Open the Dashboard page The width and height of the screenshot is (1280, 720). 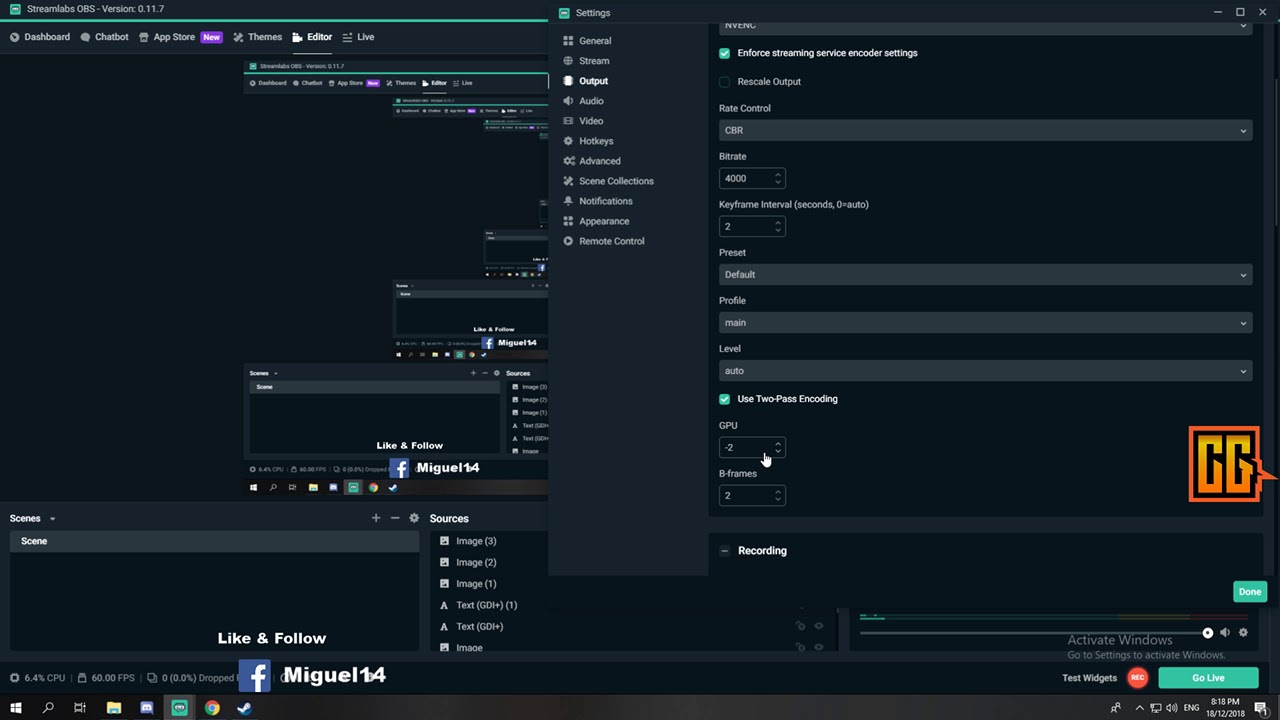(40, 37)
